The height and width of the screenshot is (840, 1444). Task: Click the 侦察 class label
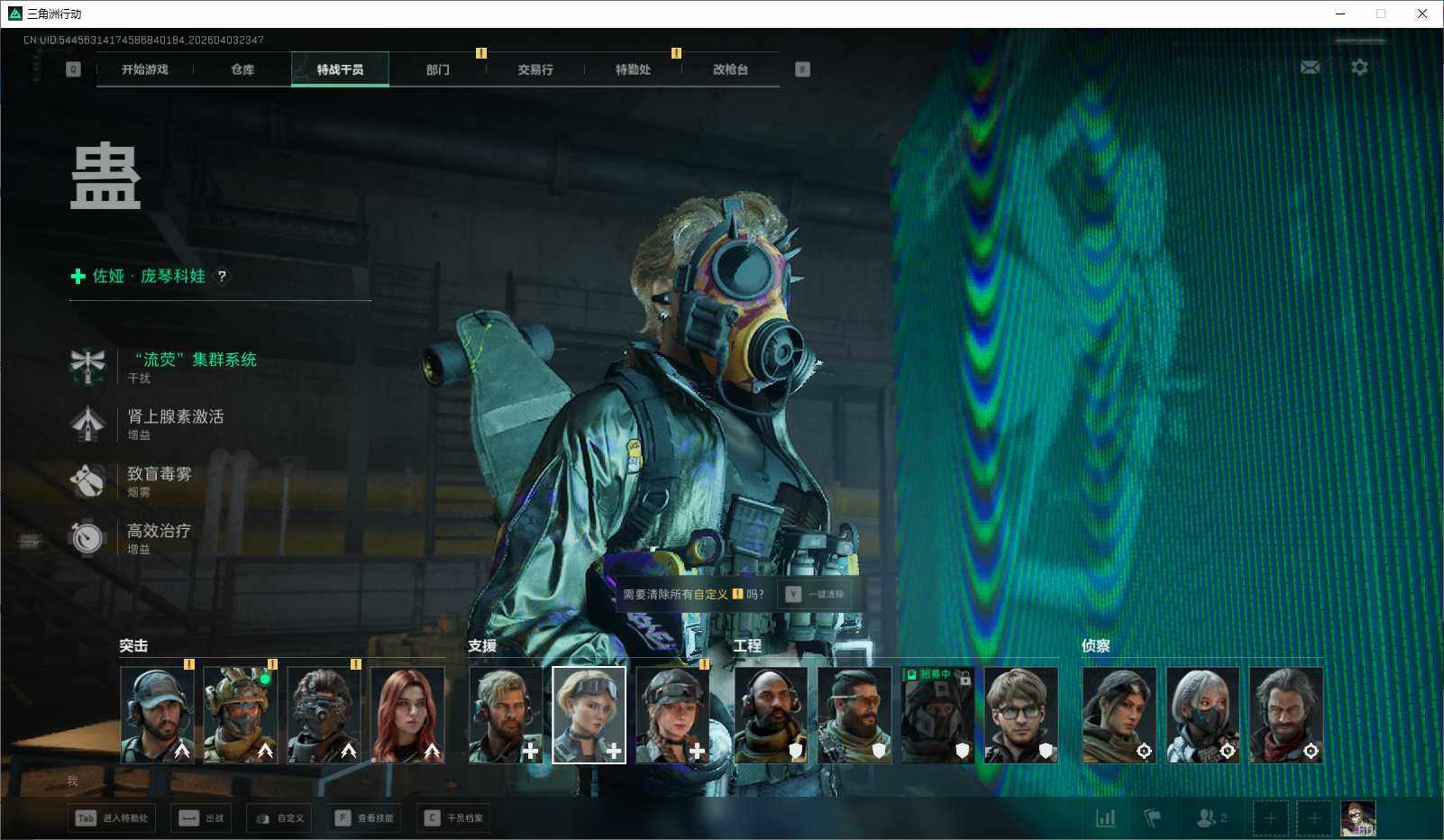(x=1096, y=646)
